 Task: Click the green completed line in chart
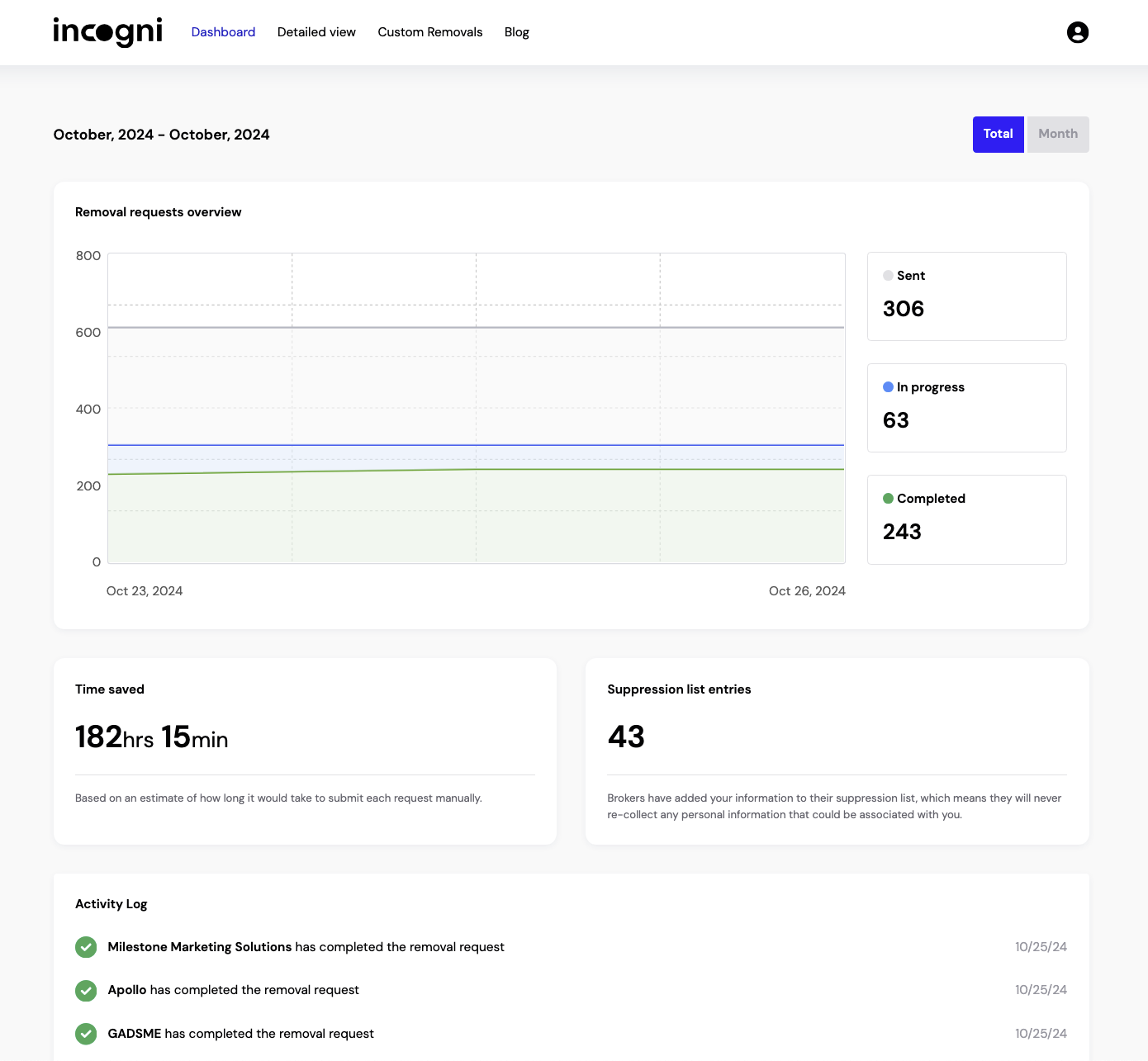coord(476,470)
